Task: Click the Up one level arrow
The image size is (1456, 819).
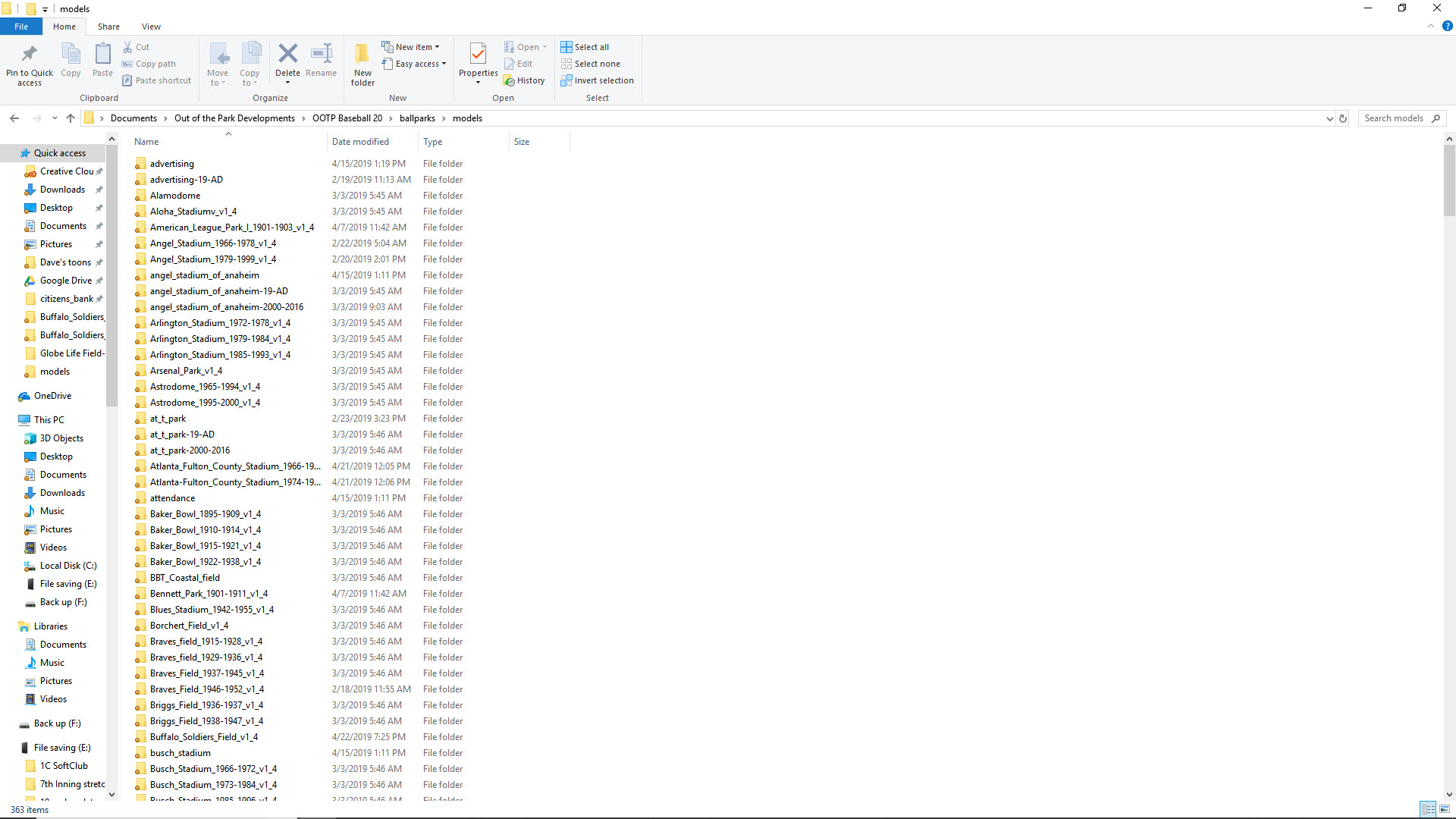Action: pos(71,118)
